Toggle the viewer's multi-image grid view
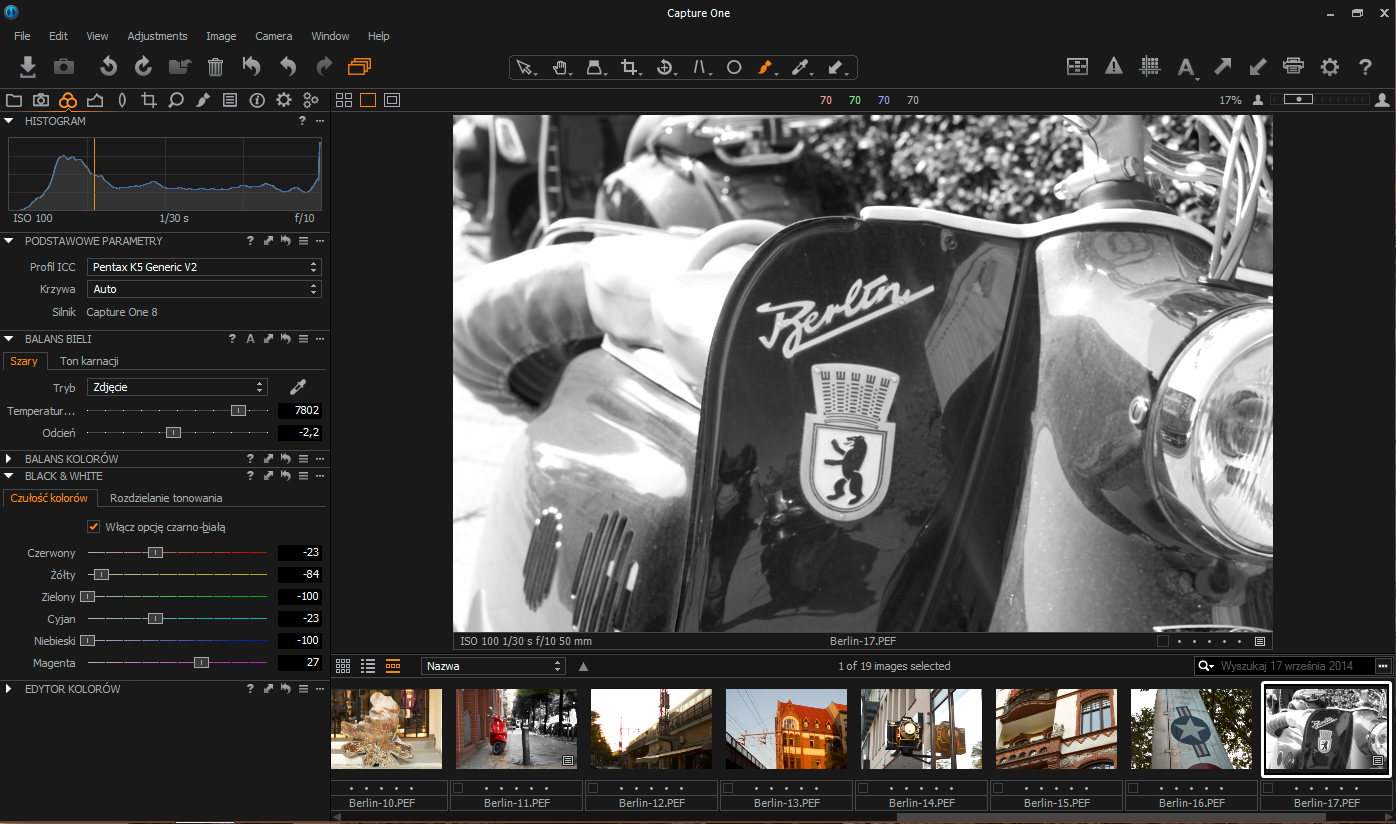1396x824 pixels. (344, 100)
